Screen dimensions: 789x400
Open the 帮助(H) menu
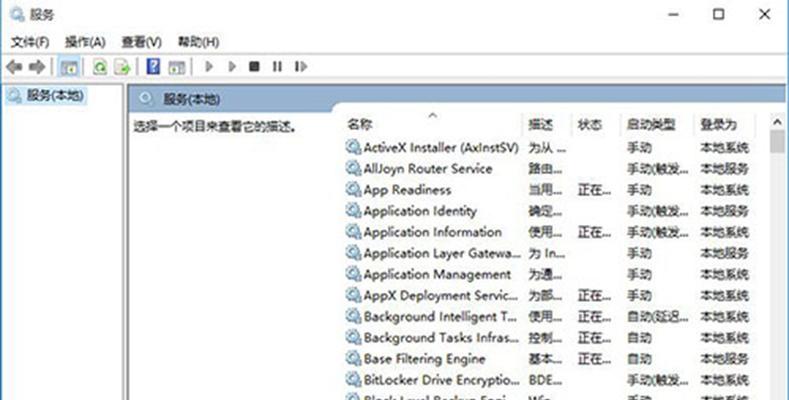click(199, 42)
